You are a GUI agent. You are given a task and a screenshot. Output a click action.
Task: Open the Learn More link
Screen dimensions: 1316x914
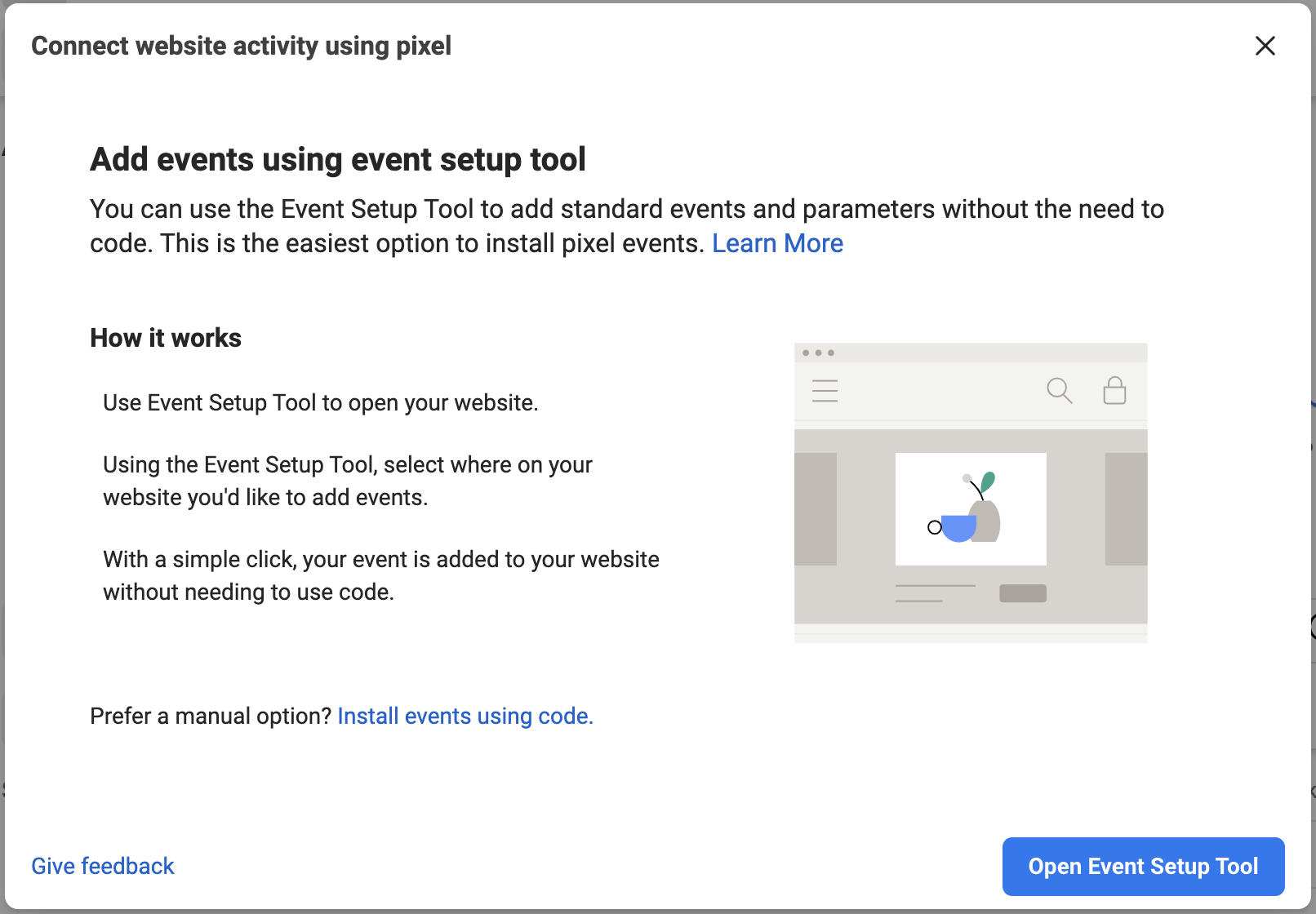tap(777, 243)
